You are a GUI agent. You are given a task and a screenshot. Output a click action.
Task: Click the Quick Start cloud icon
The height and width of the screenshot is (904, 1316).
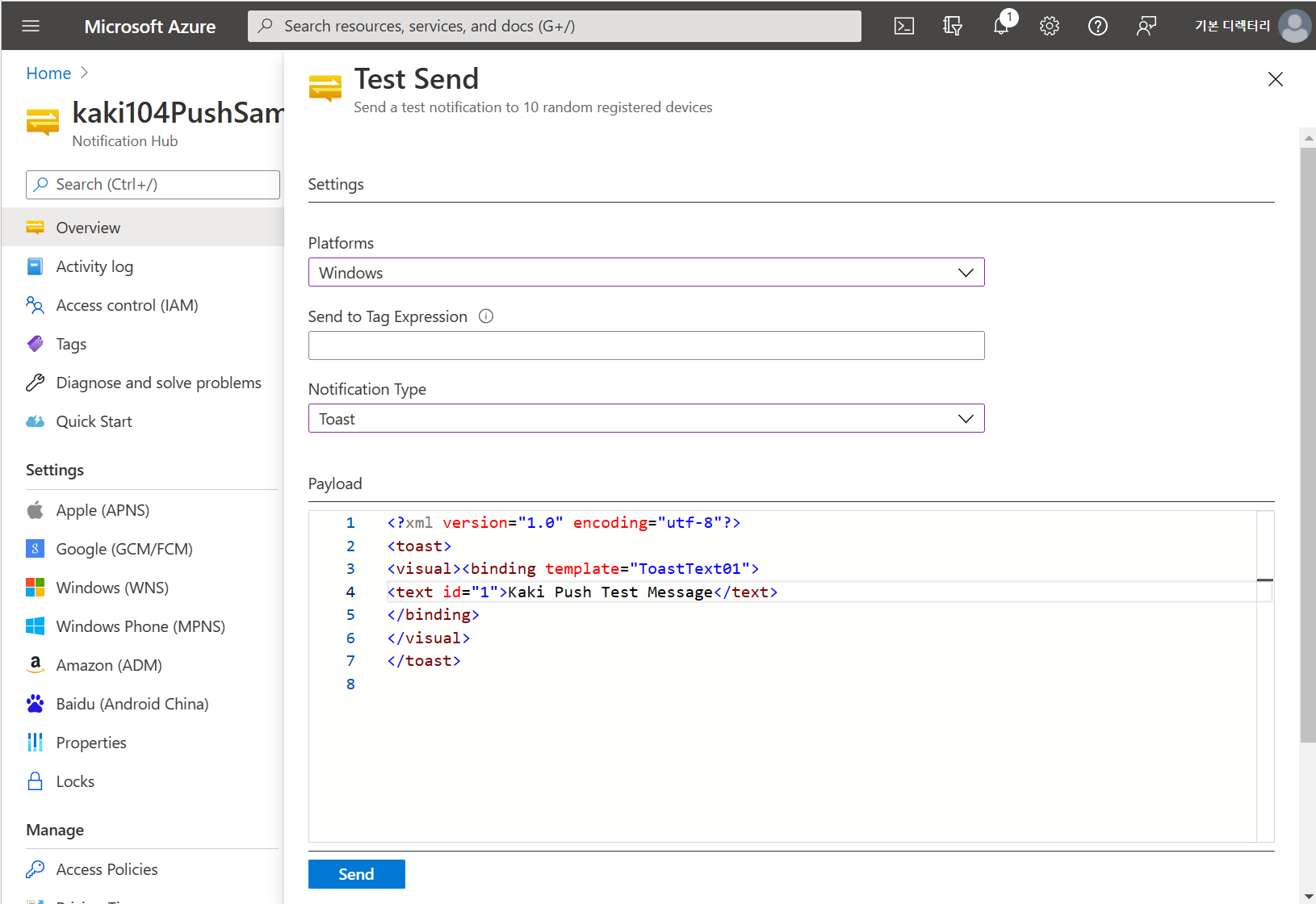35,421
